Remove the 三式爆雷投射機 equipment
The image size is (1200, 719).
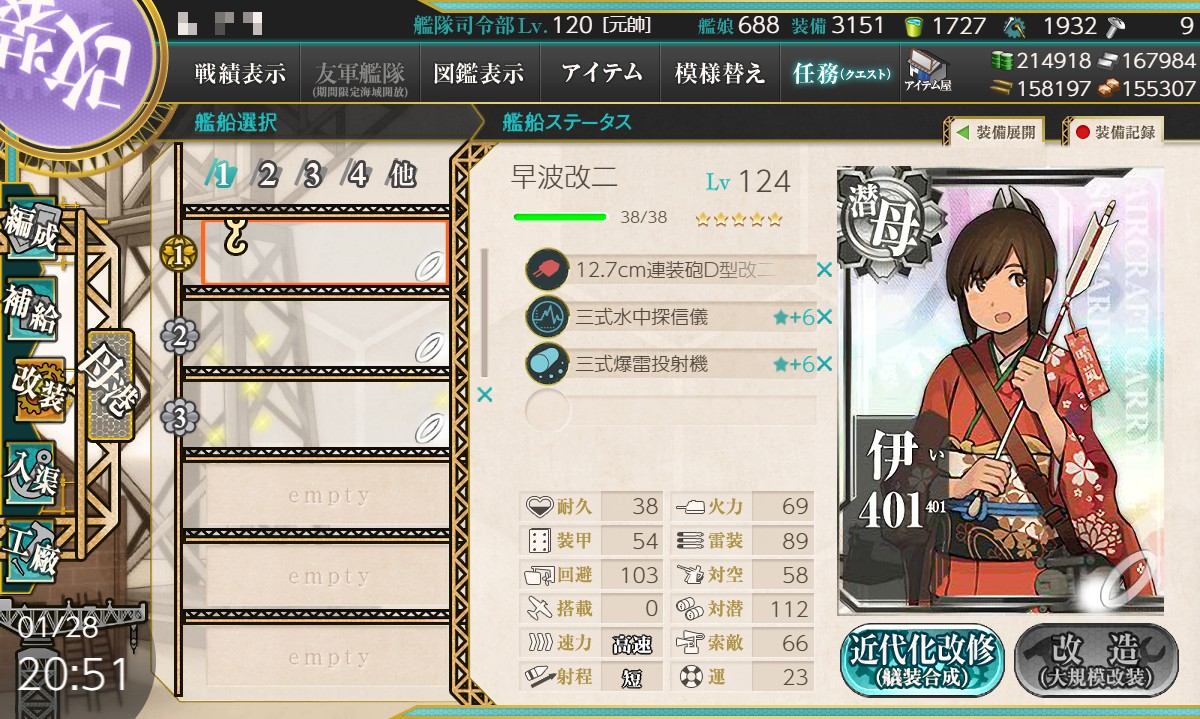pos(824,364)
